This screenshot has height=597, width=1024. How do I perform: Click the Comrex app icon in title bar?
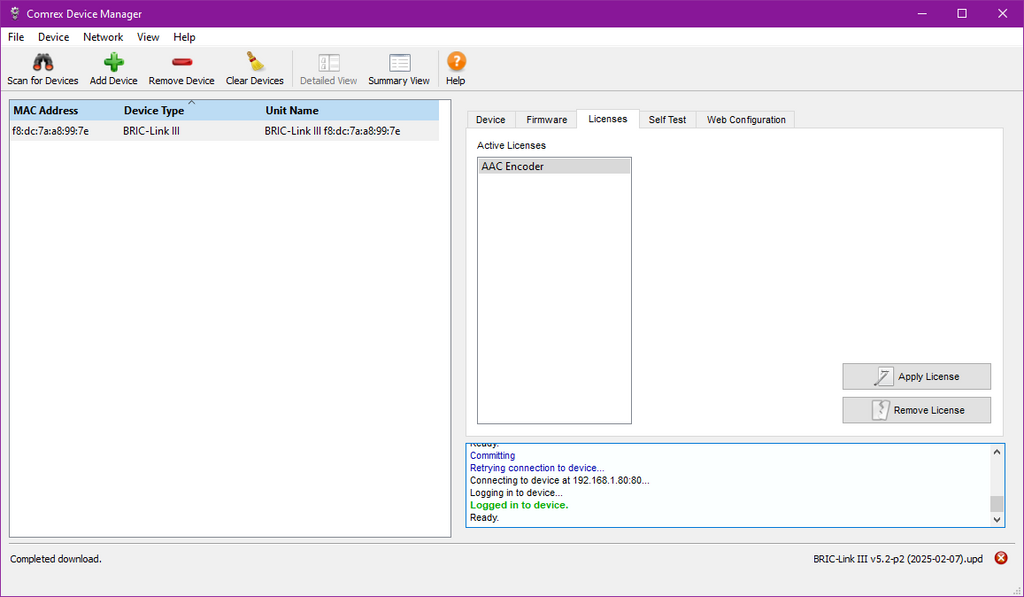[x=14, y=14]
